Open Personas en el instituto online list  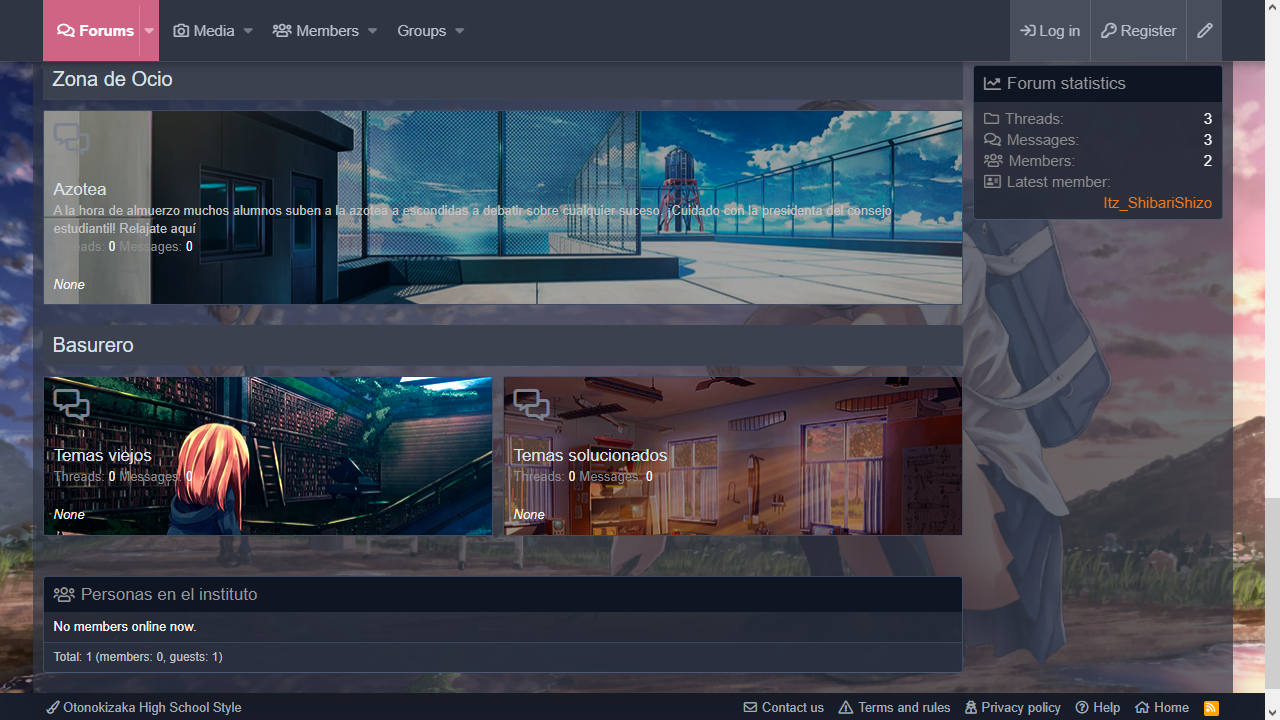(169, 594)
